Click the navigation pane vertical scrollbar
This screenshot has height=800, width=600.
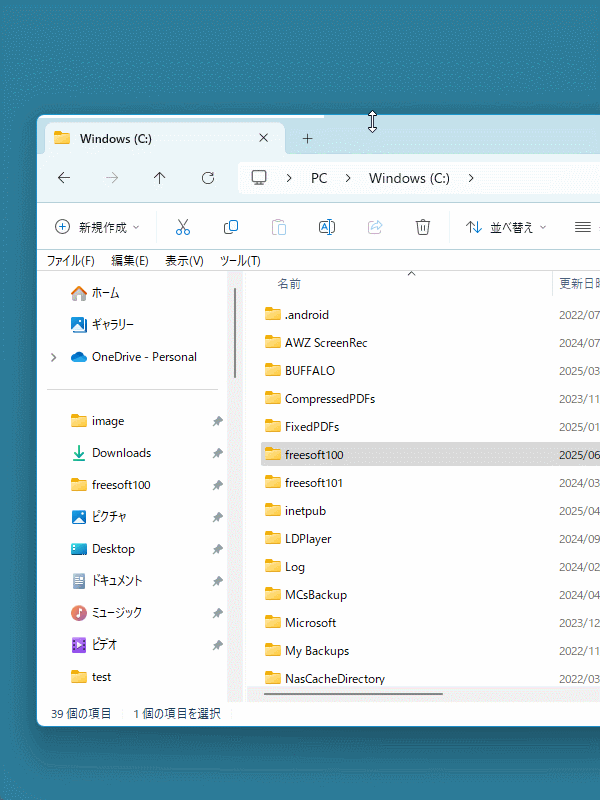(x=235, y=333)
